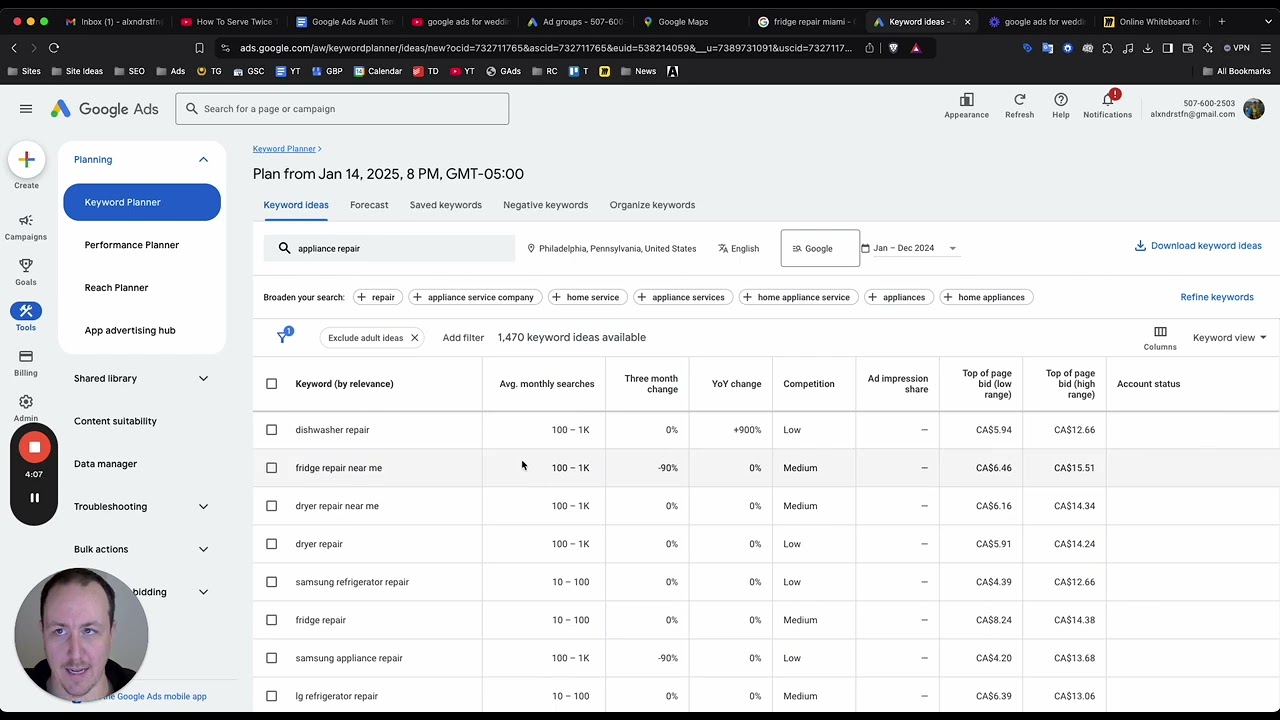Open the Help question mark icon

click(1061, 105)
